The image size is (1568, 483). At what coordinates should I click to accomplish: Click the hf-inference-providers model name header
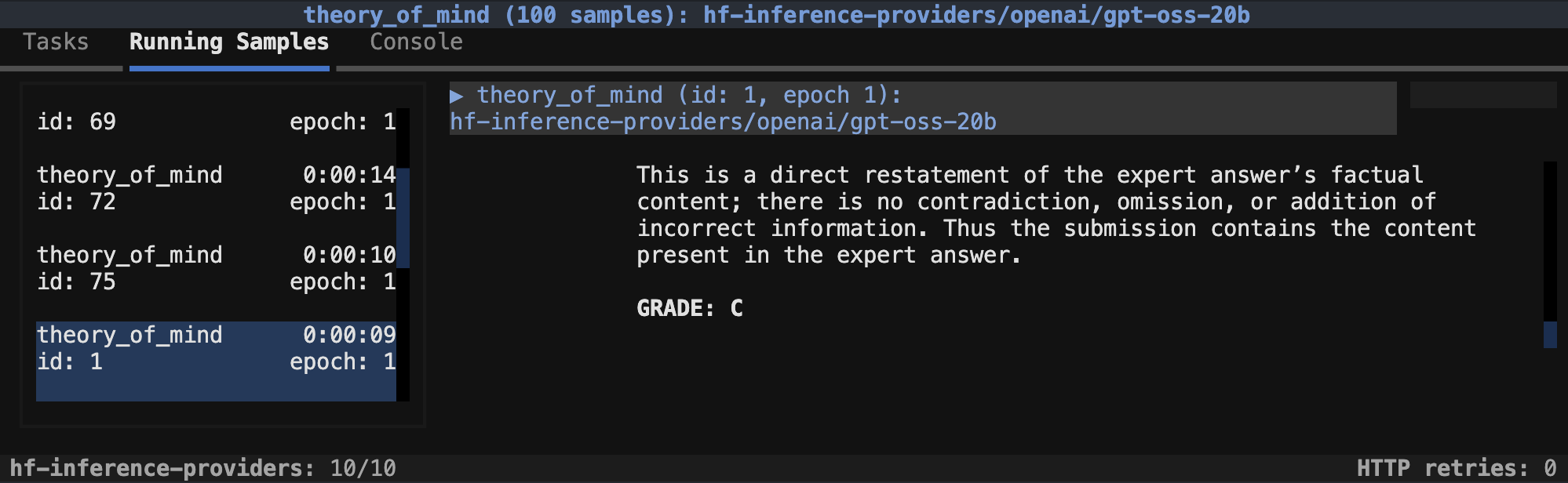(x=724, y=122)
